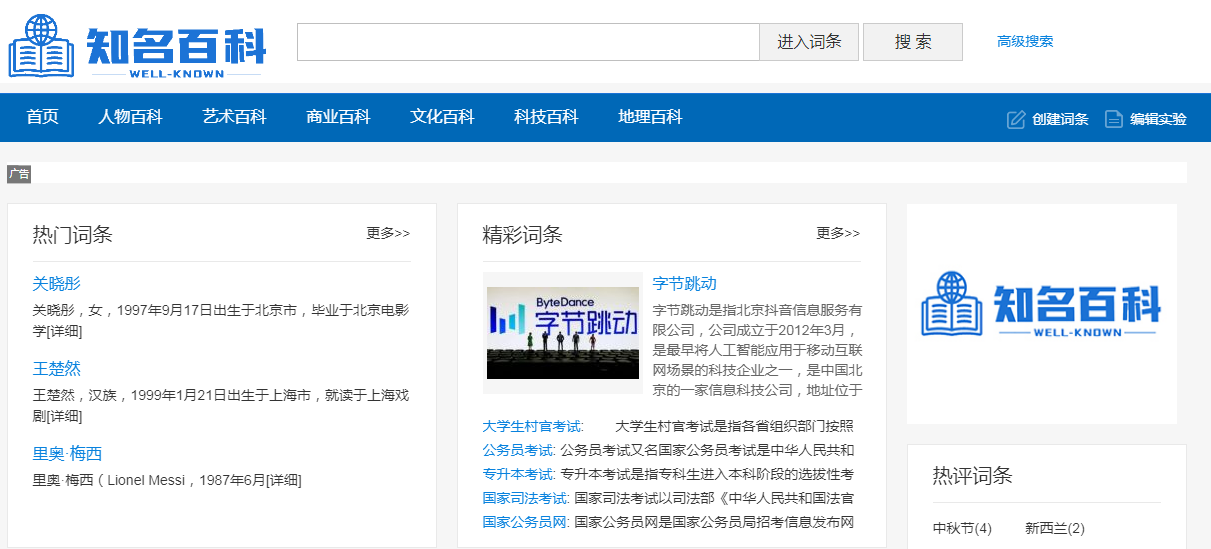Click the 广告 ad label
1211x549 pixels.
coord(19,174)
